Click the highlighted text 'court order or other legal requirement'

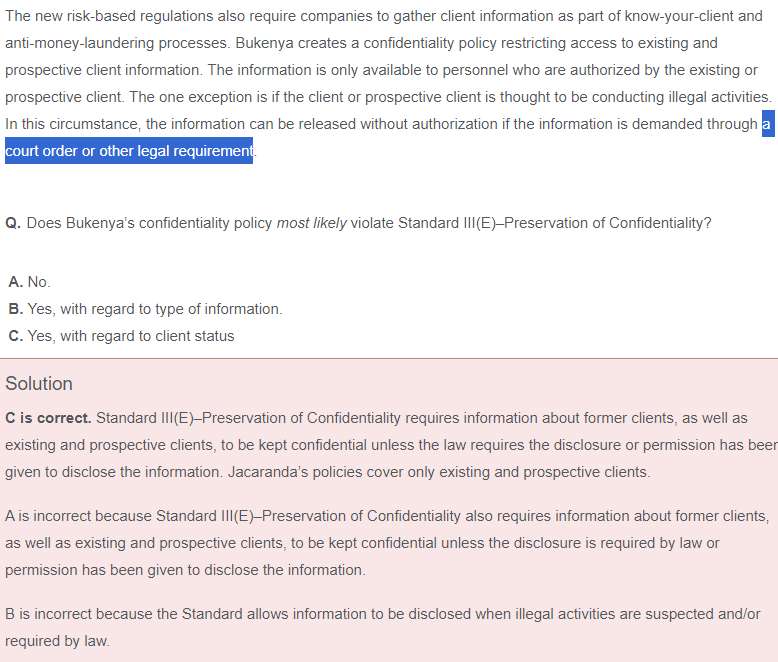129,151
